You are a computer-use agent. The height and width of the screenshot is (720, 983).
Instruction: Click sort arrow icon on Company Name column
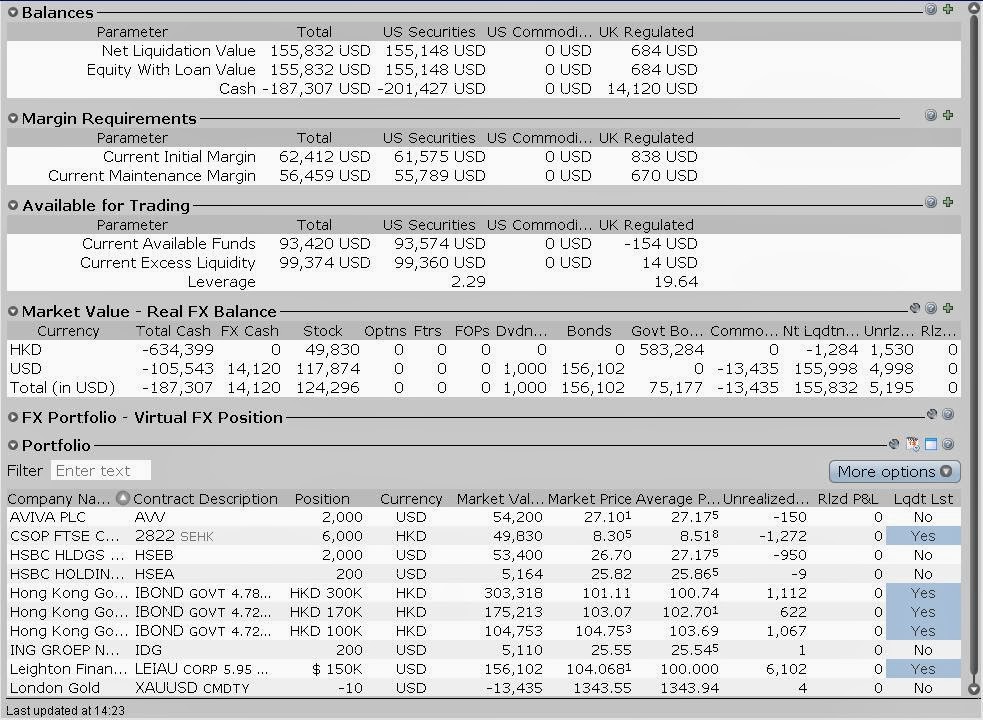point(123,498)
